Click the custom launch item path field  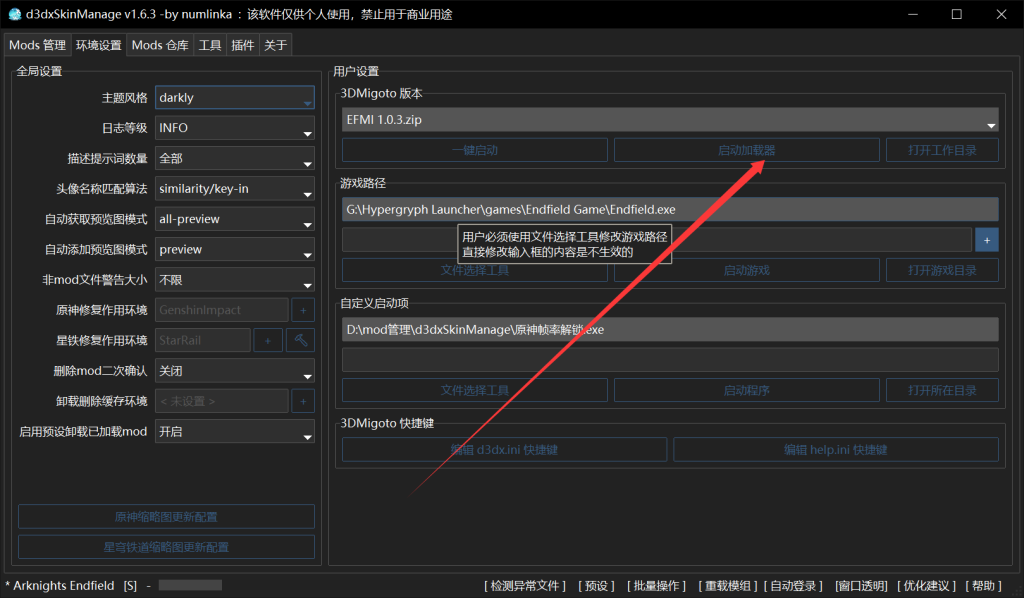point(670,330)
